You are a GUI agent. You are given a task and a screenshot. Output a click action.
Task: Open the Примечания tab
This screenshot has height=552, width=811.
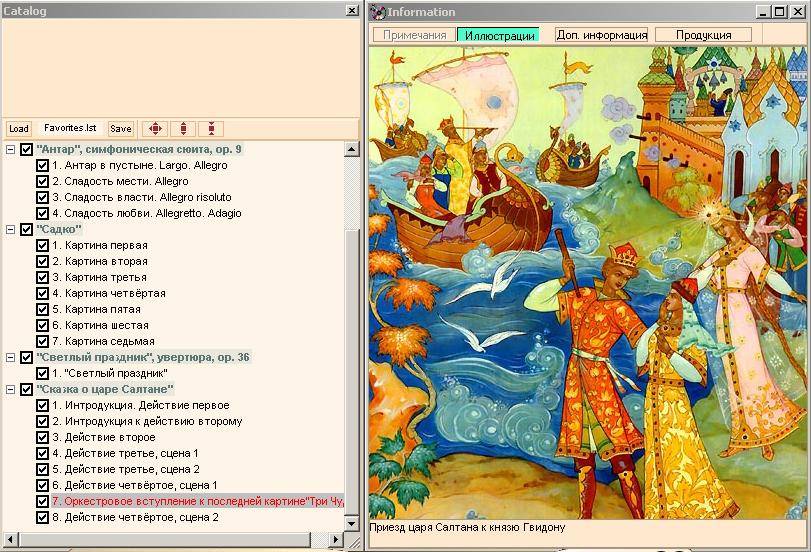[414, 35]
